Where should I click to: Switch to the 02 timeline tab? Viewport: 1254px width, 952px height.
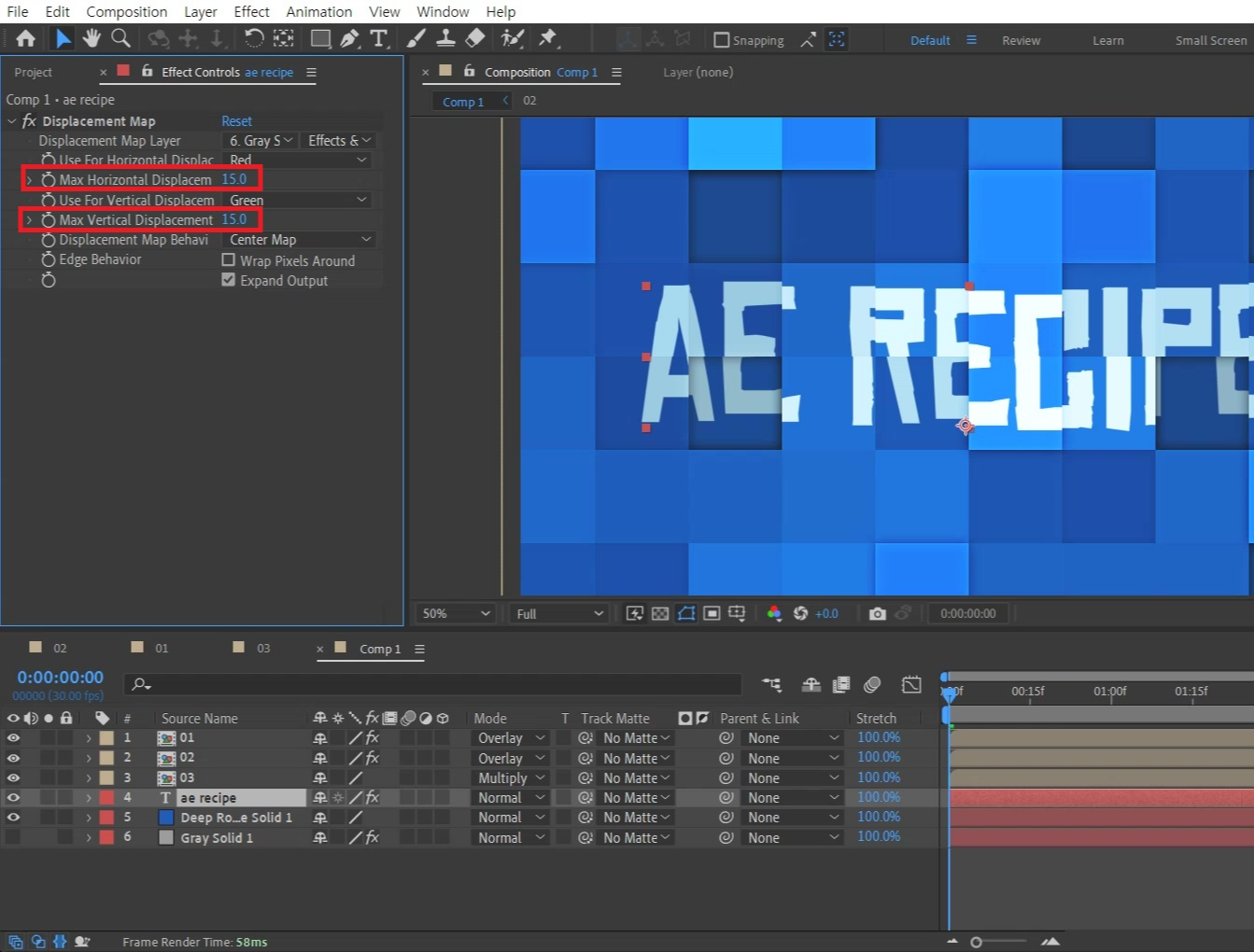(x=60, y=648)
